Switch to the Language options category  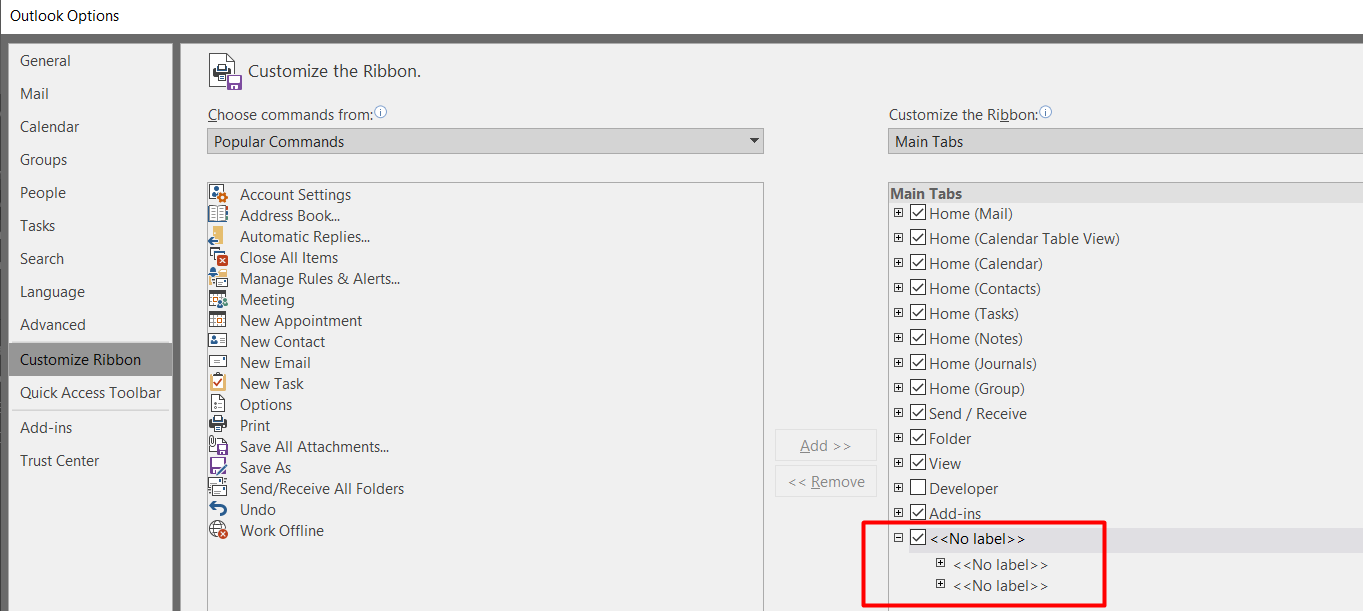pos(90,292)
